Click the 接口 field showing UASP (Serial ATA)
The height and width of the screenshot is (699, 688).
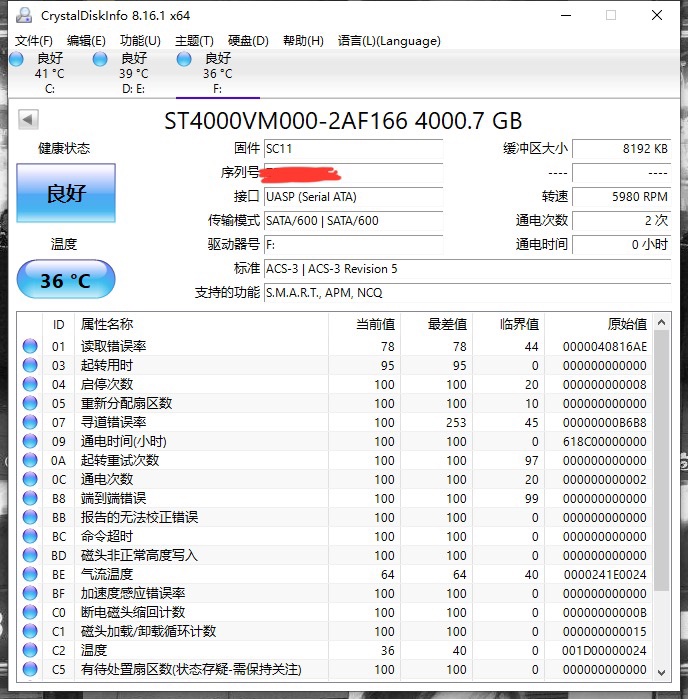point(353,197)
